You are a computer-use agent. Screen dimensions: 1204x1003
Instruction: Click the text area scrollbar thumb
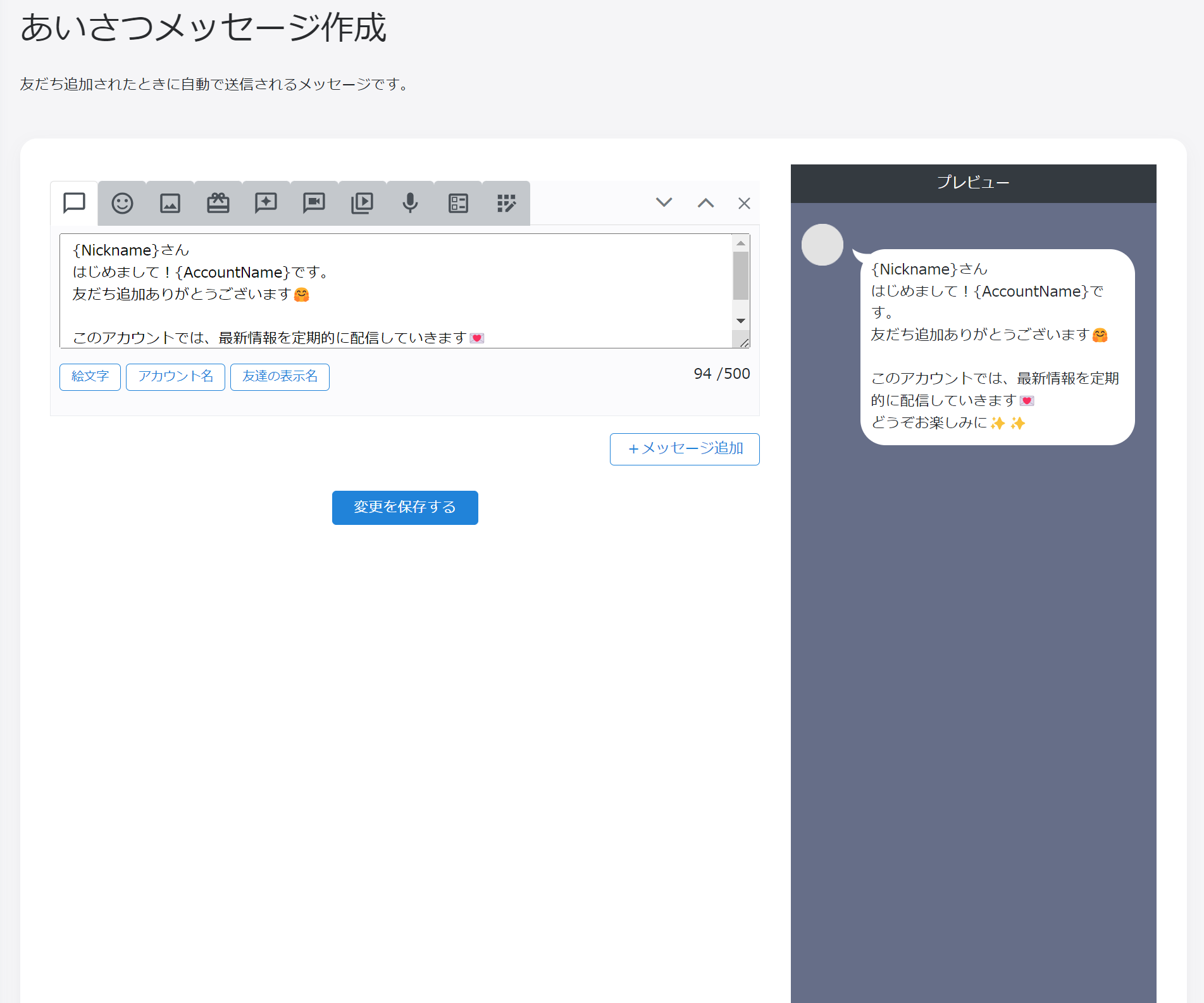pyautogui.click(x=741, y=276)
